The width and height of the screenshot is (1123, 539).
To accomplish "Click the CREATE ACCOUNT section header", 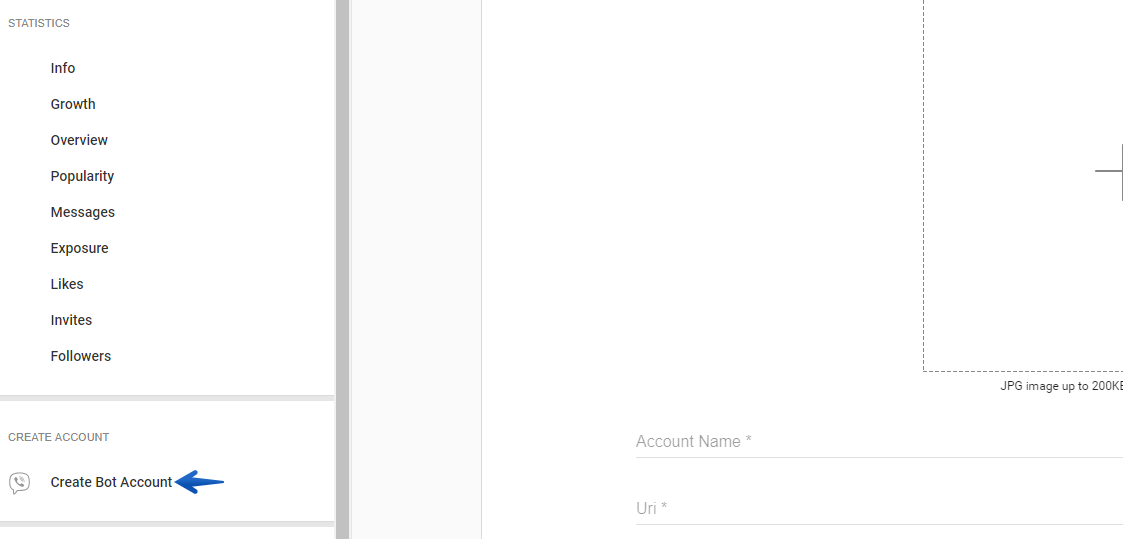I will click(59, 437).
